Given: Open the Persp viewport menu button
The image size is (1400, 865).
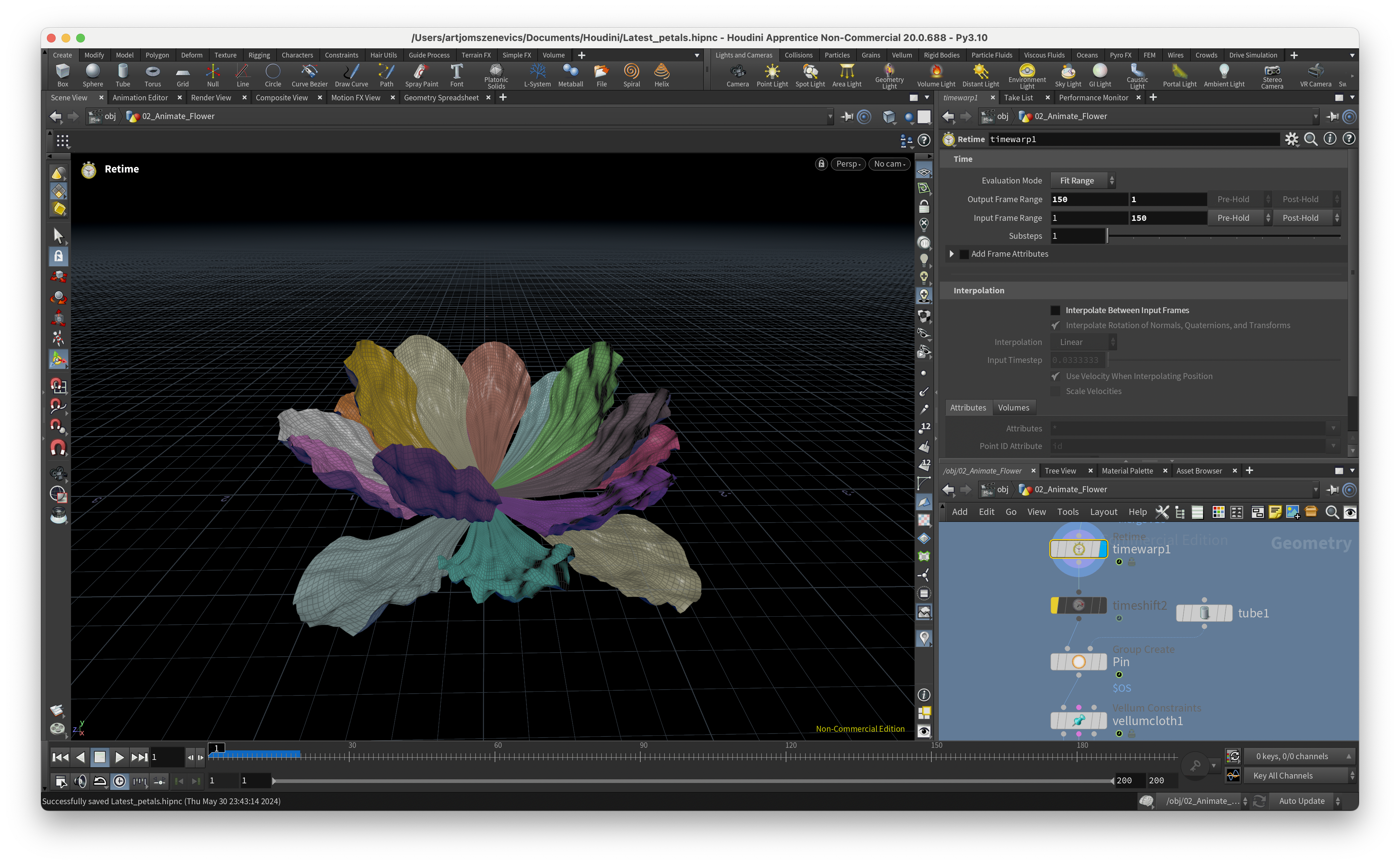Looking at the screenshot, I should click(x=848, y=164).
